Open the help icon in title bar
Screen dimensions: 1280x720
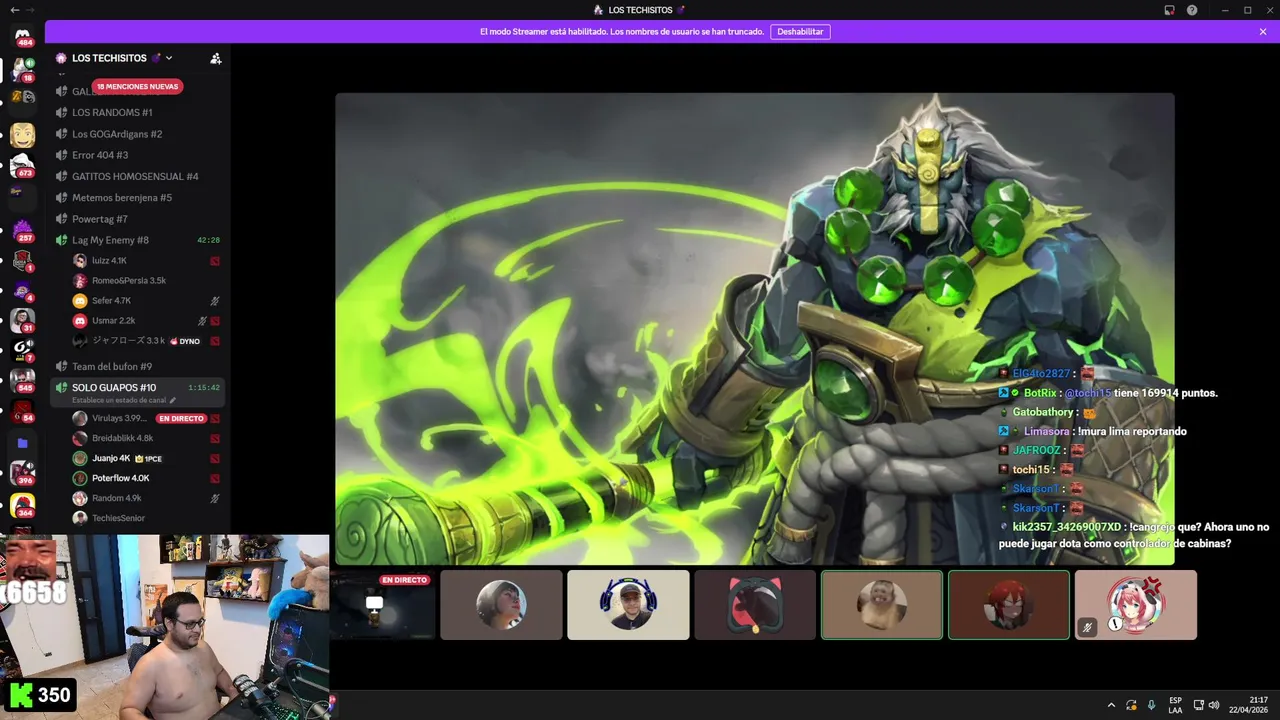[x=1192, y=10]
